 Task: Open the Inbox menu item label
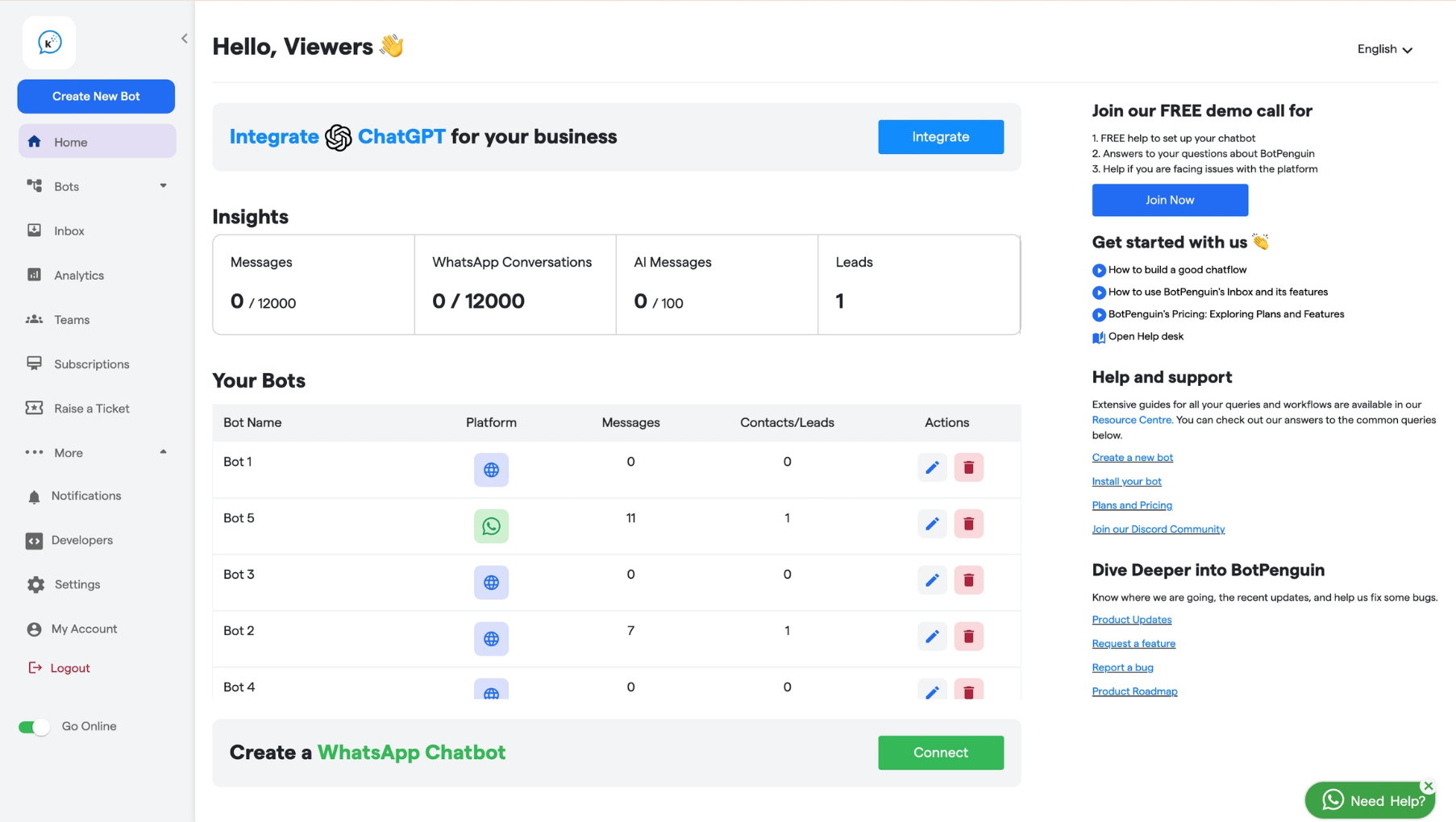(x=69, y=231)
